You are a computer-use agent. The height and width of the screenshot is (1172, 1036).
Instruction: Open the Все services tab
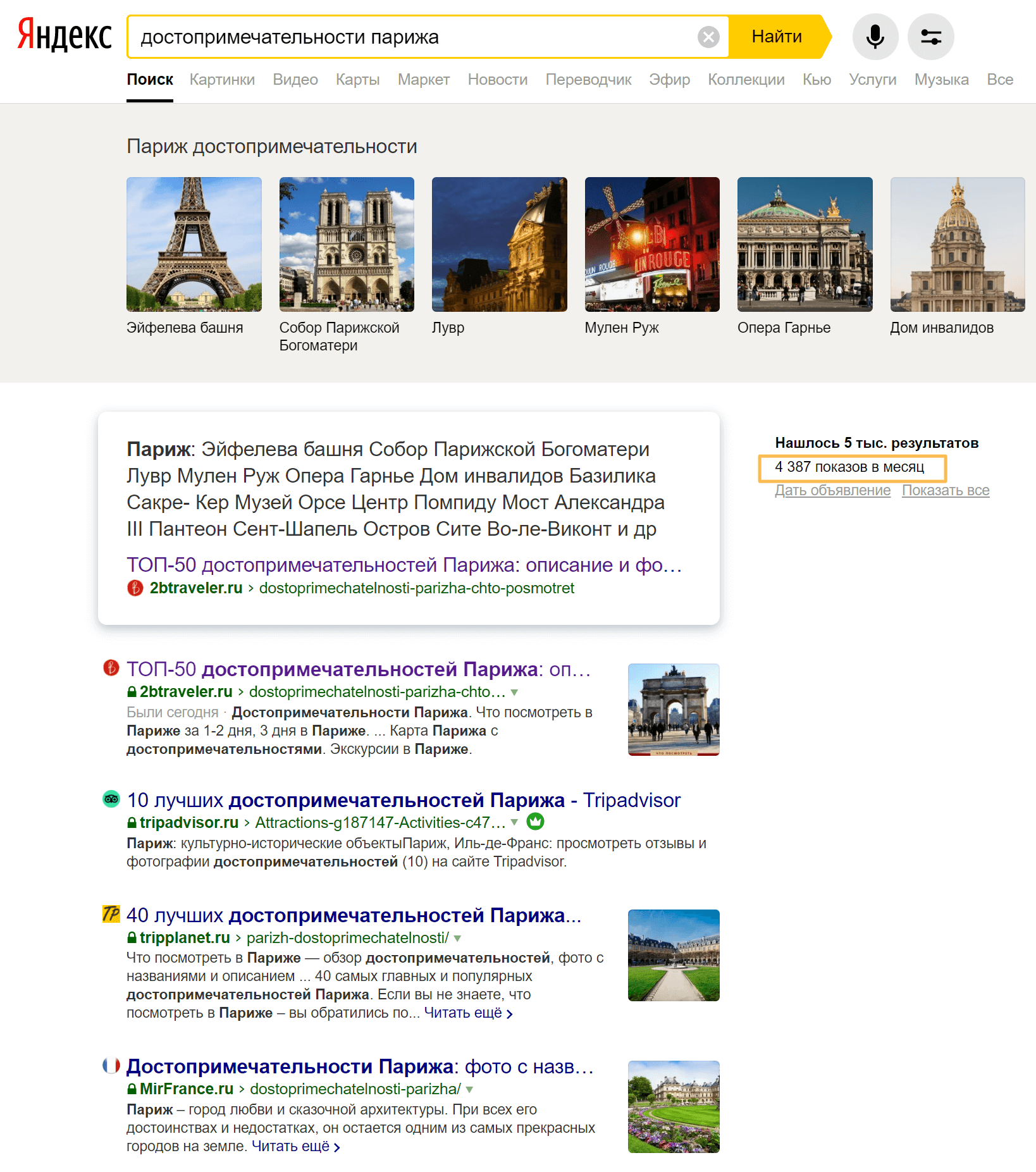point(1000,80)
